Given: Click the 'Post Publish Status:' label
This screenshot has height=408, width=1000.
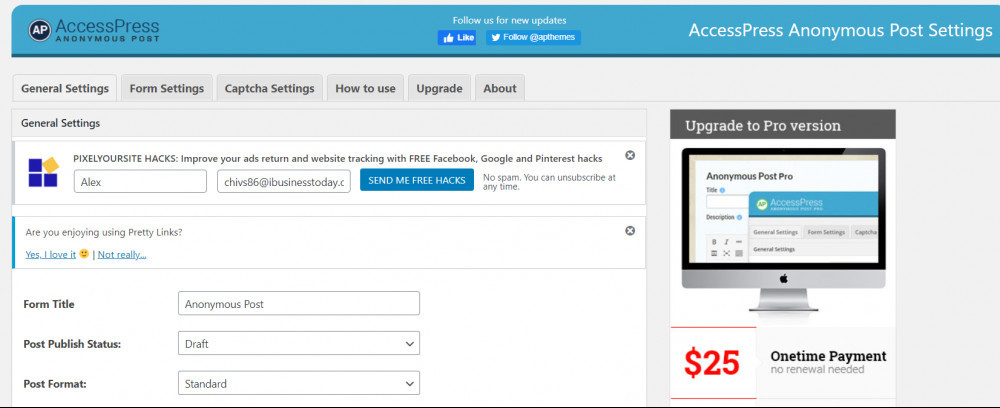Looking at the screenshot, I should [x=72, y=344].
